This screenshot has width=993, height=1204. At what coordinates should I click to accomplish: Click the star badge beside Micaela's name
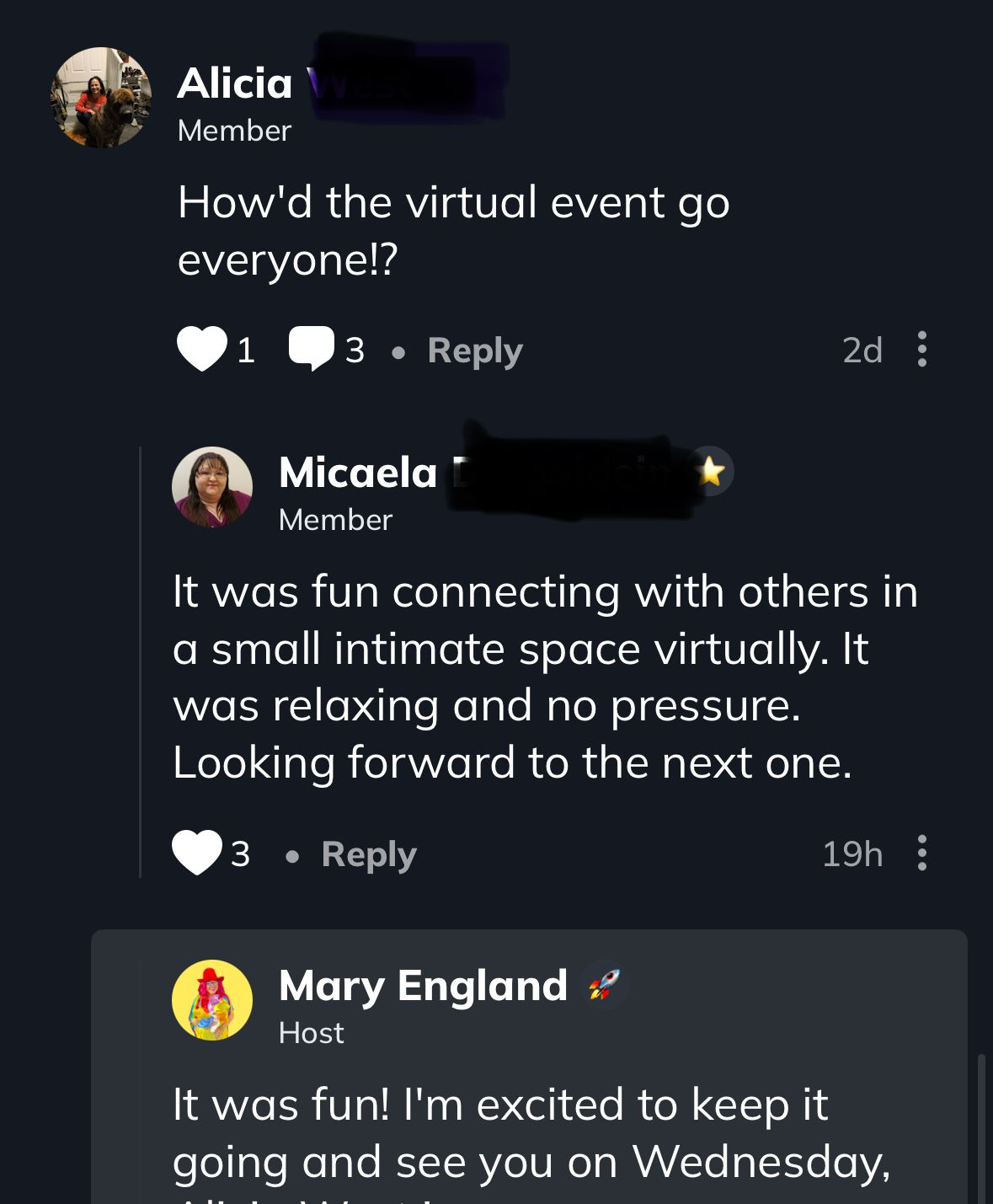coord(710,471)
